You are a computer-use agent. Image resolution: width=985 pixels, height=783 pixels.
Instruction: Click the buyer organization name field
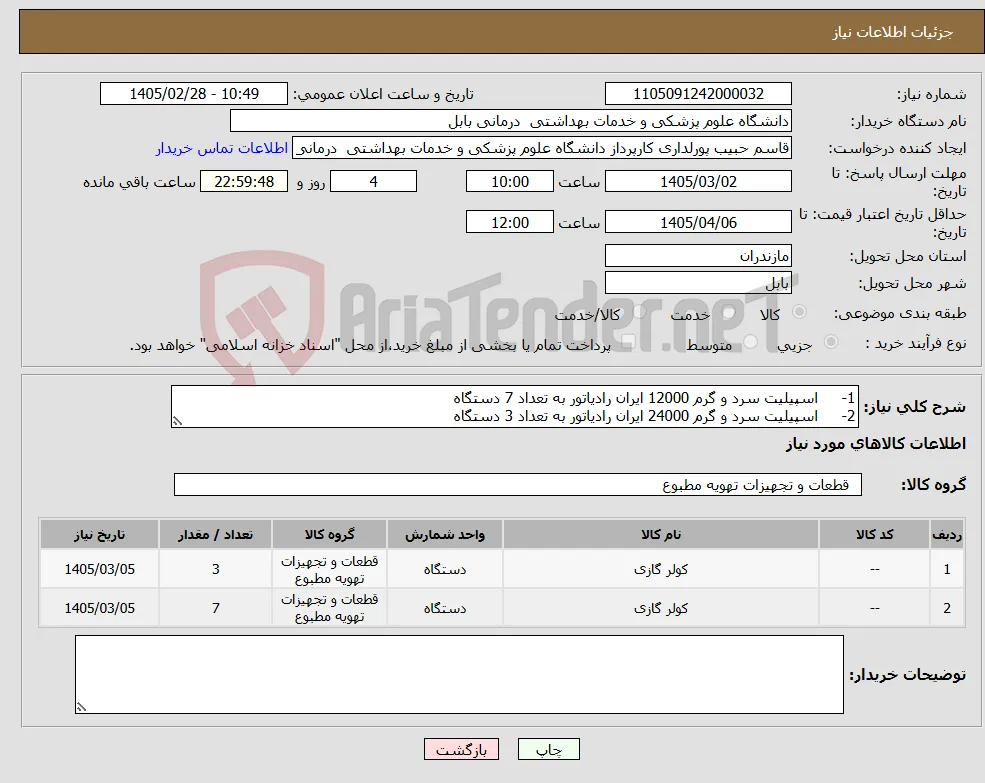point(511,121)
